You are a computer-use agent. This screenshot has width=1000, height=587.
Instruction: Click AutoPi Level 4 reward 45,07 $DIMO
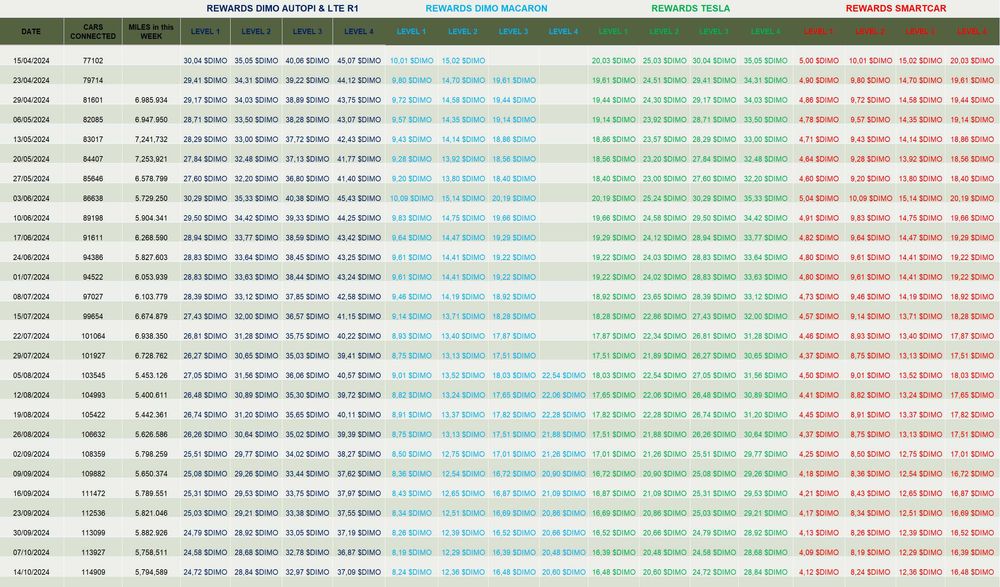[x=359, y=61]
